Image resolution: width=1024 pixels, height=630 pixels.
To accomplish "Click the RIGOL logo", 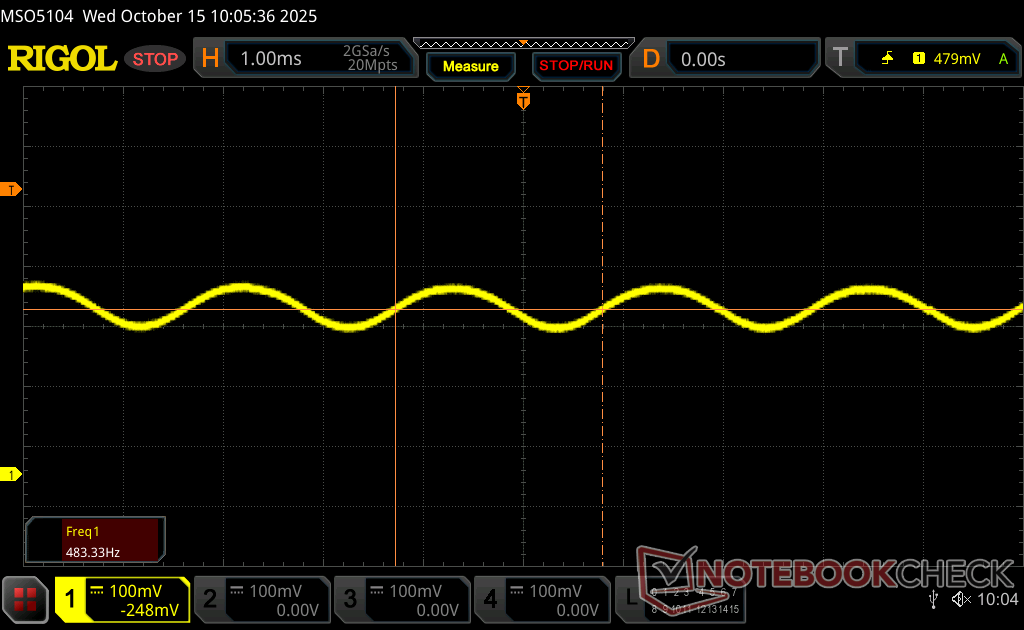I will [62, 59].
